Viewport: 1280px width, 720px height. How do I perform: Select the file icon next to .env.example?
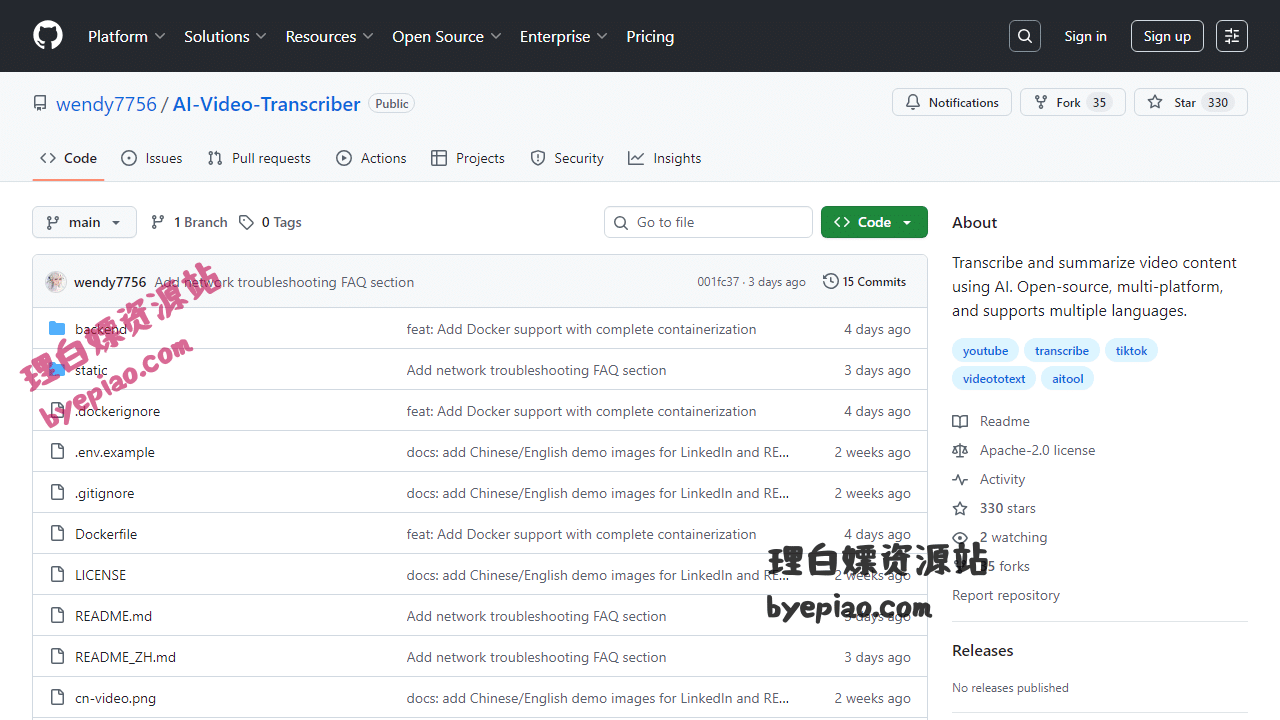tap(57, 452)
